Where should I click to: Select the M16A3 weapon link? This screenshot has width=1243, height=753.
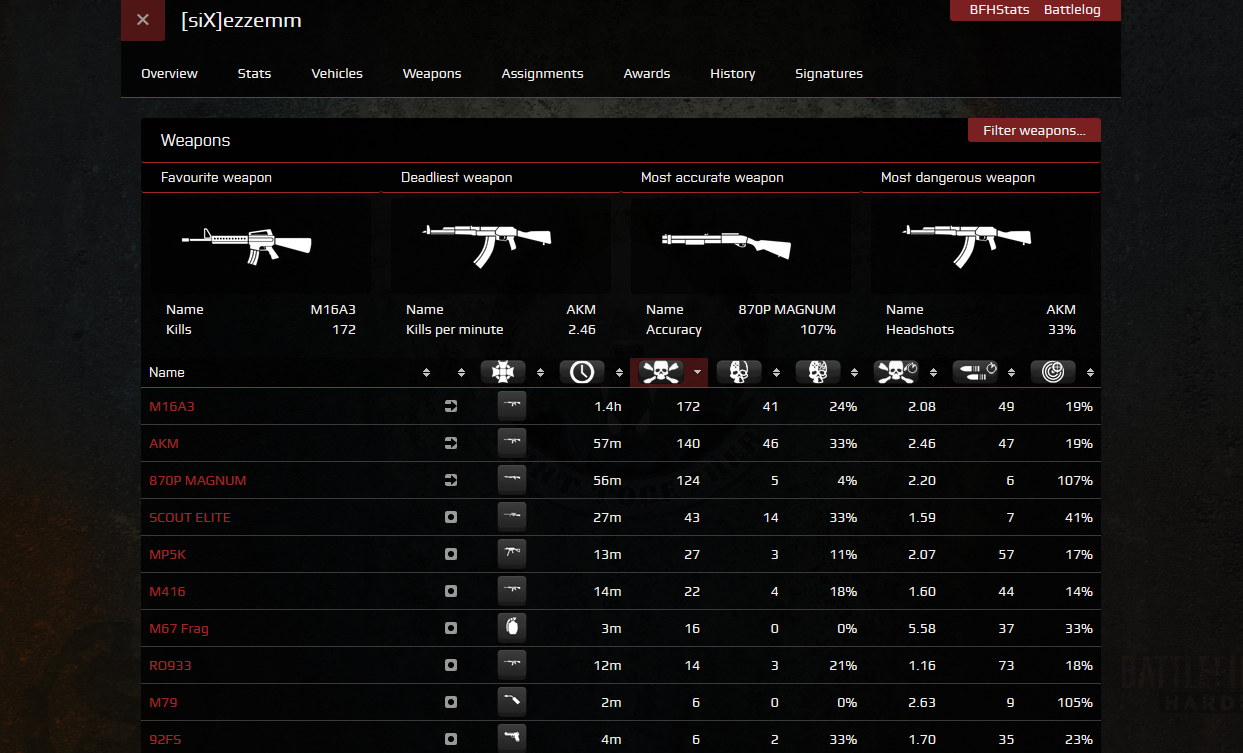(x=171, y=406)
